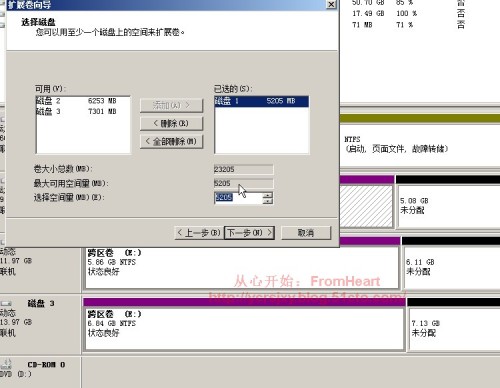Click the 最大可用空间量 field showing 5205

click(244, 183)
